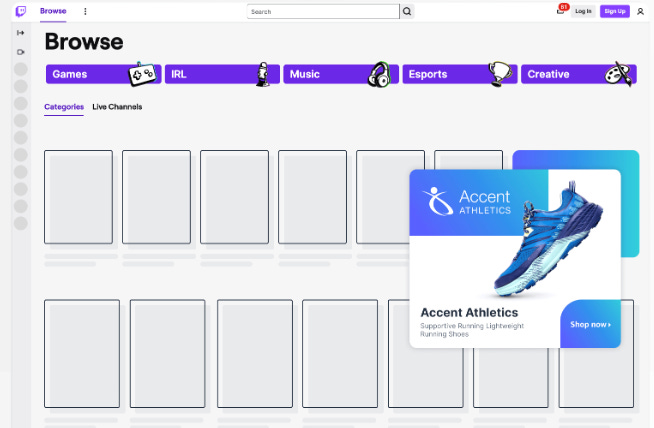Switch to the Live Channels tab
Screen dimensions: 654x428
point(117,107)
